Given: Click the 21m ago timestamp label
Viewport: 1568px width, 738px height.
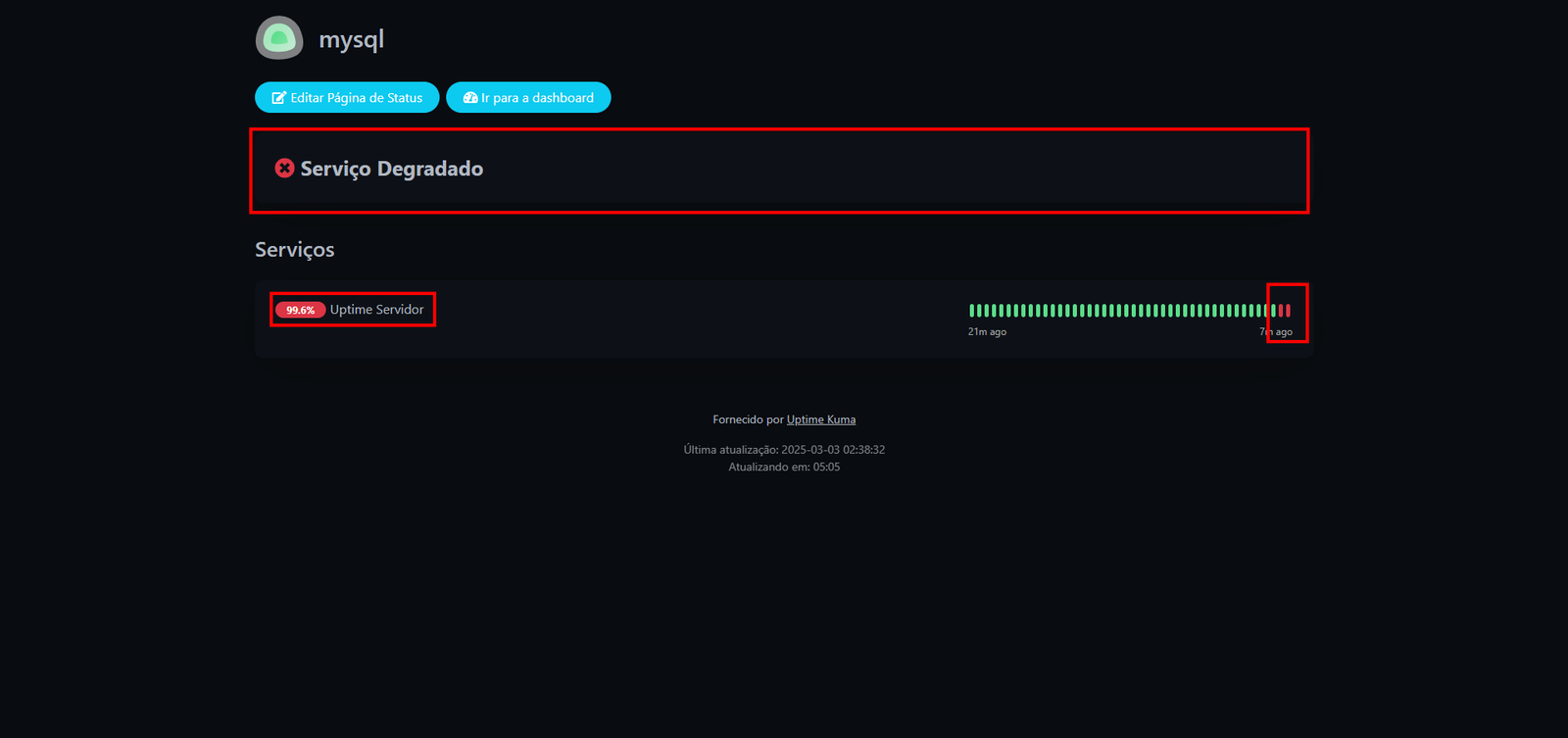Looking at the screenshot, I should [987, 332].
